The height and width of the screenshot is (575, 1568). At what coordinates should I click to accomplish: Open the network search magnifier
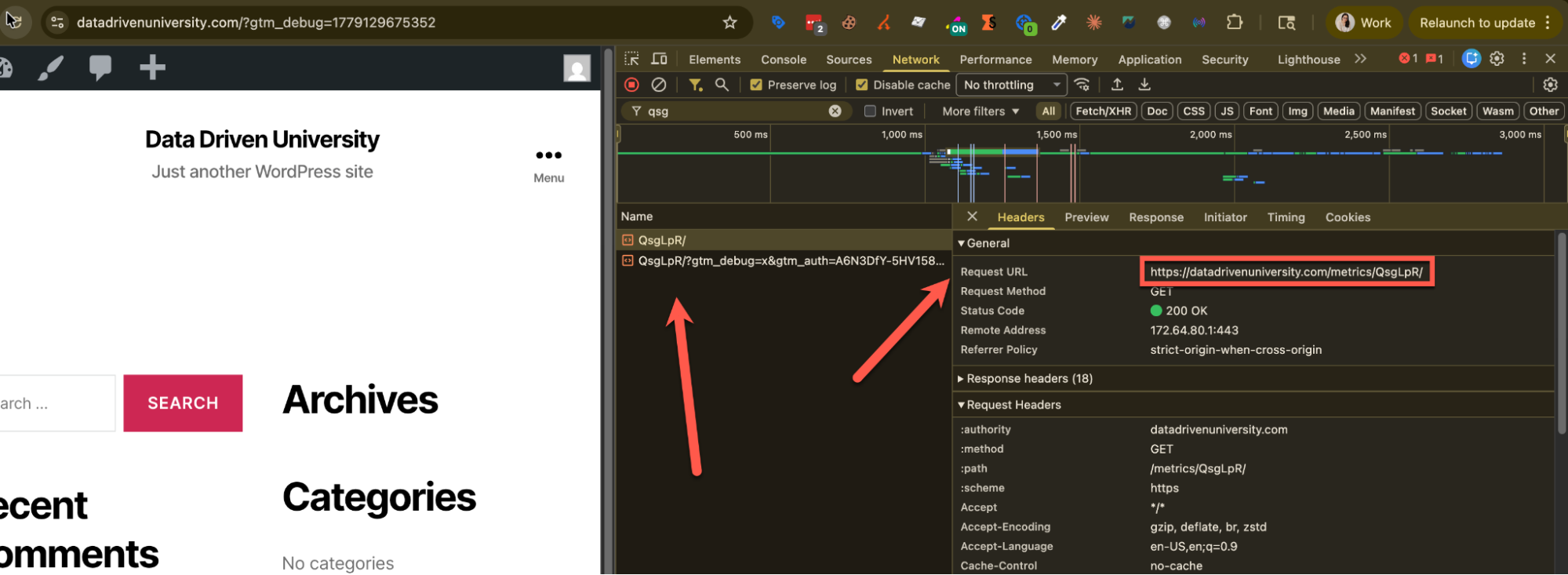722,85
